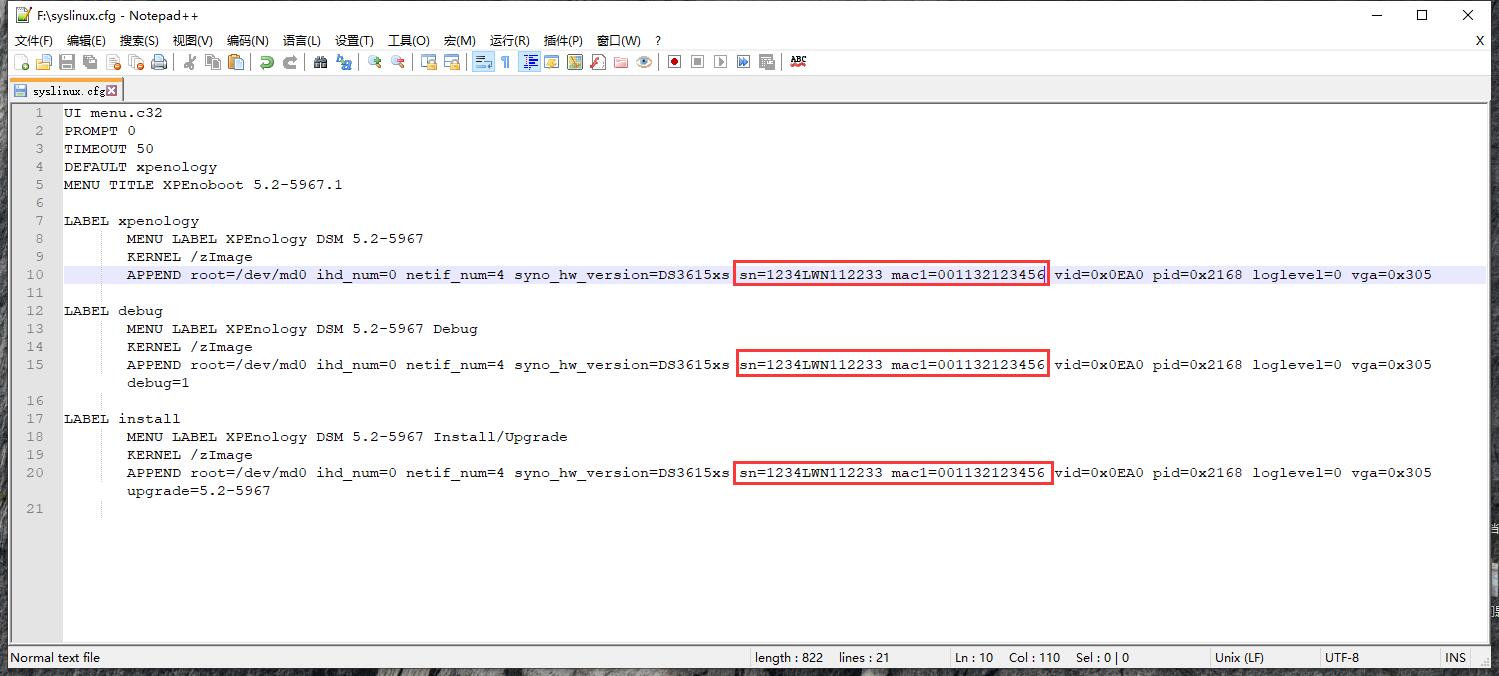The width and height of the screenshot is (1499, 676).
Task: Start macro recording with the red dot
Action: point(674,62)
